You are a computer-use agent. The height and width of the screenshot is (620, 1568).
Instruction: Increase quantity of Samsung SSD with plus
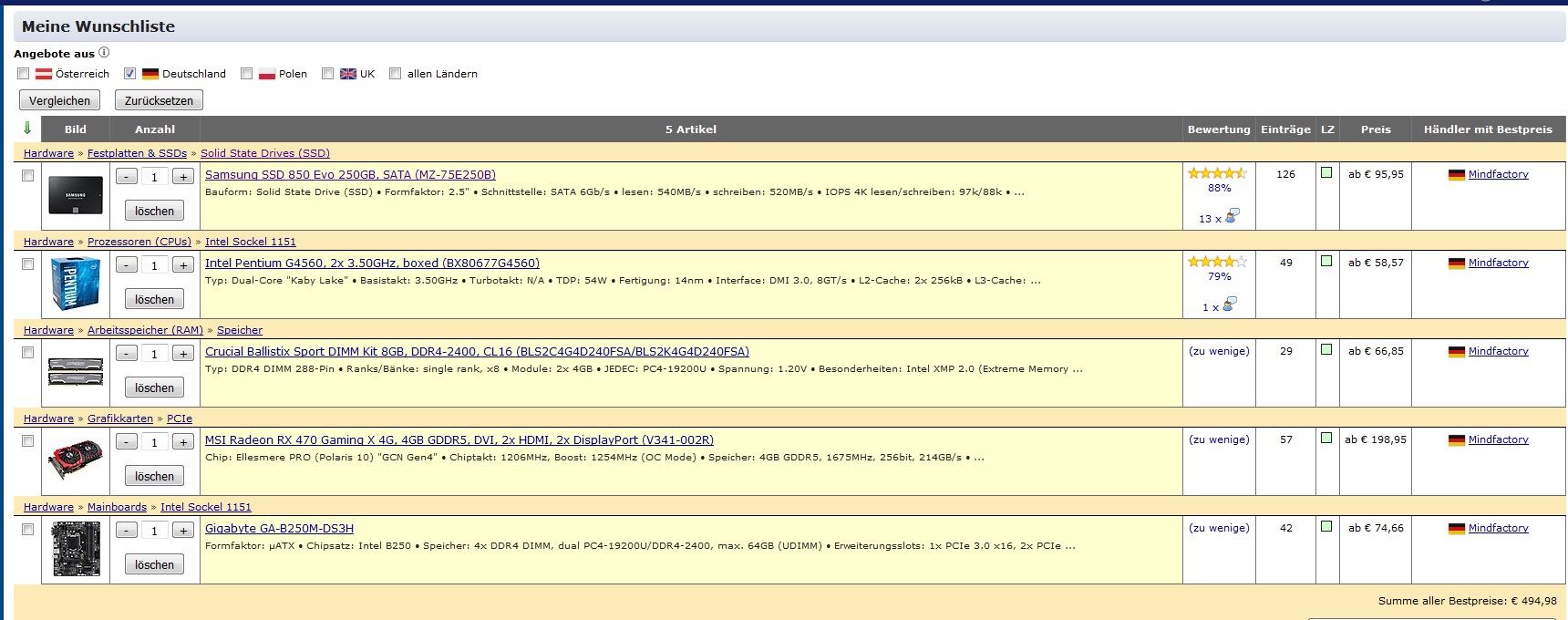183,177
